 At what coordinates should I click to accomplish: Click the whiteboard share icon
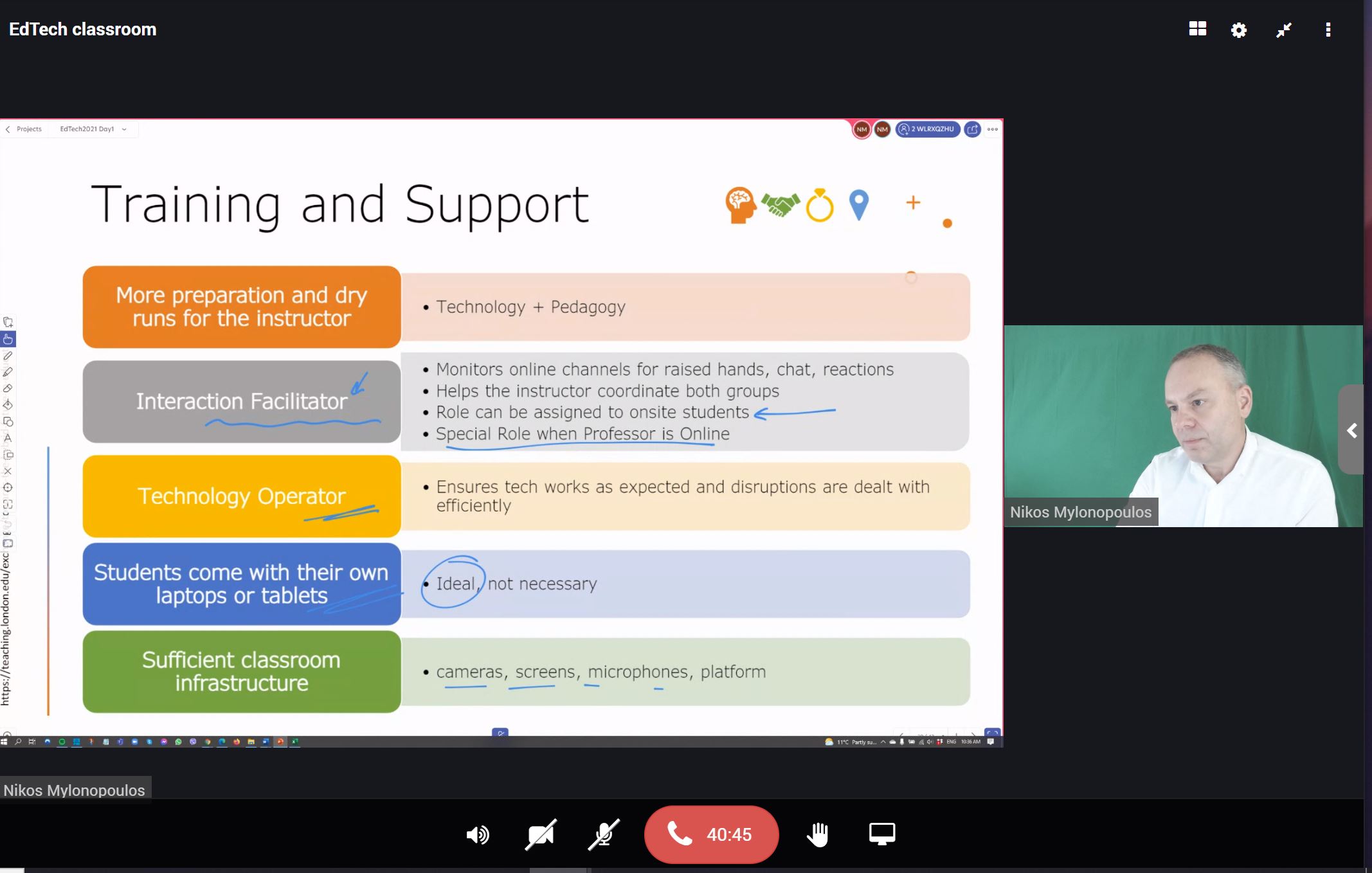(x=973, y=129)
